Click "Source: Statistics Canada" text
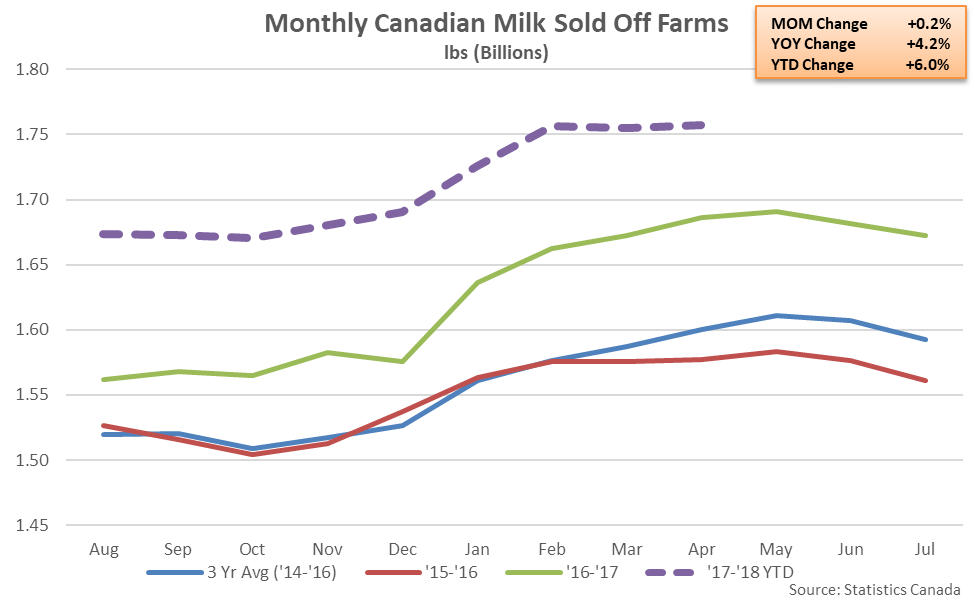Viewport: 975px width, 601px height. pos(874,591)
